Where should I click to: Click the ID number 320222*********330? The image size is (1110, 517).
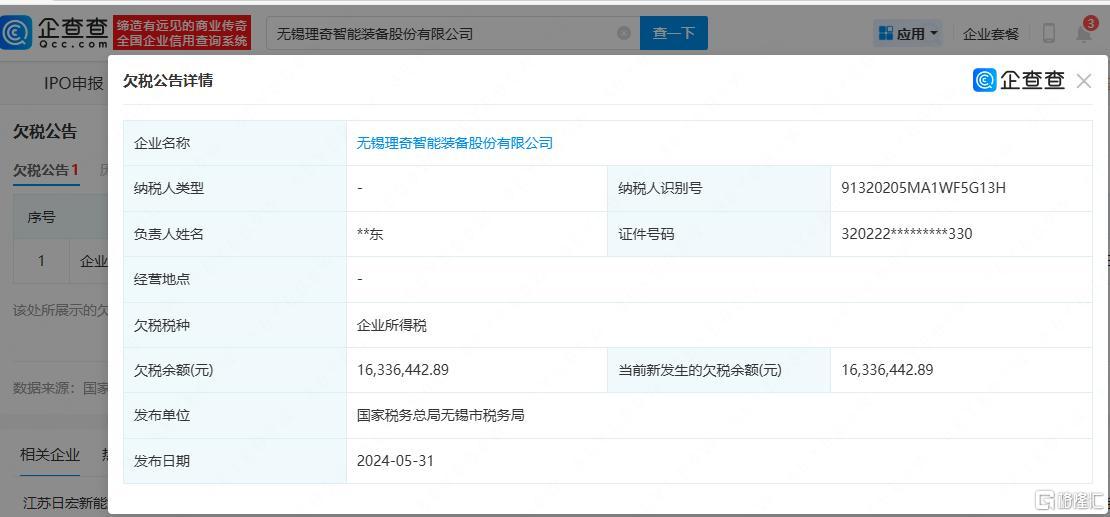(x=907, y=234)
